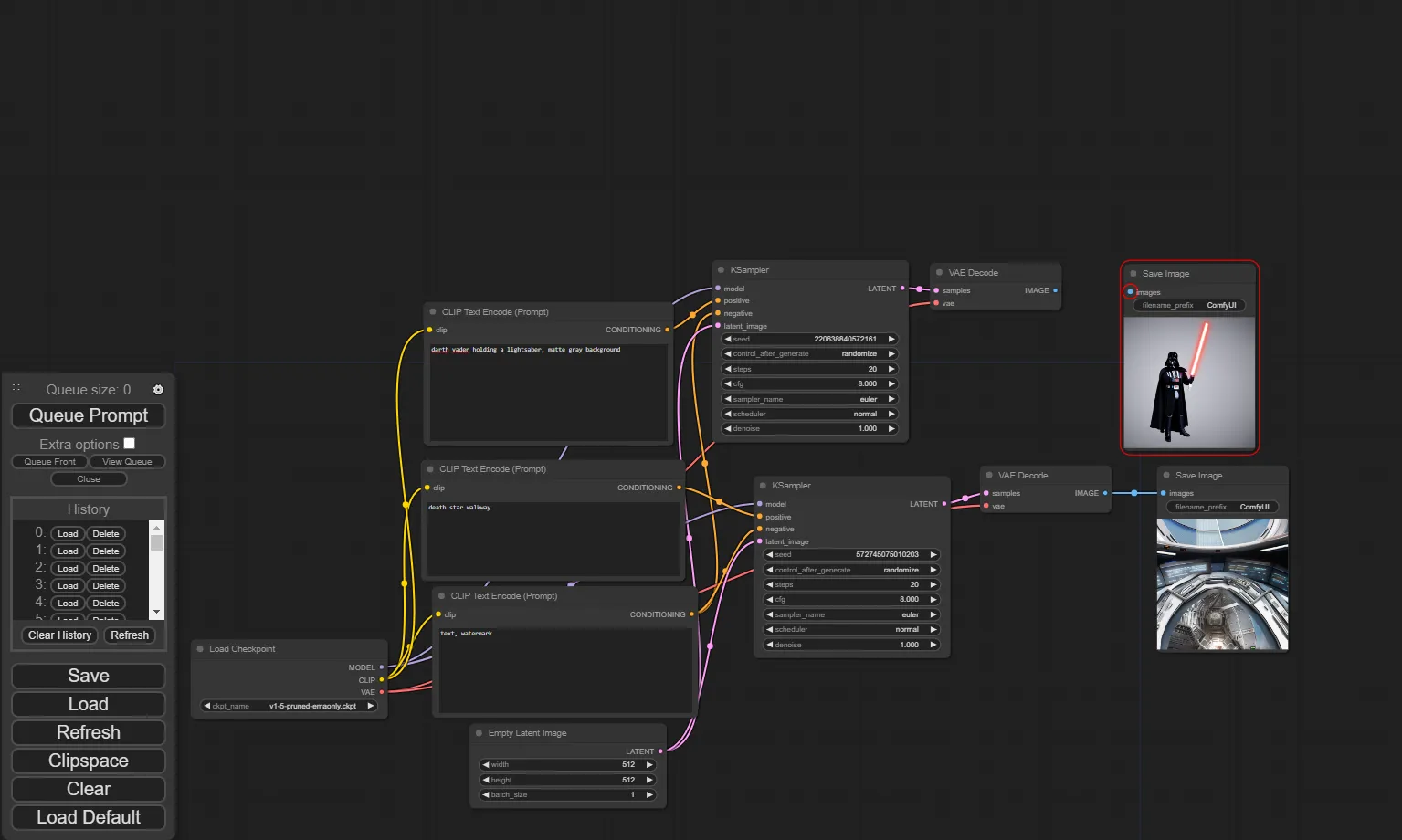1402x840 pixels.
Task: Click Clear History button
Action: click(59, 635)
